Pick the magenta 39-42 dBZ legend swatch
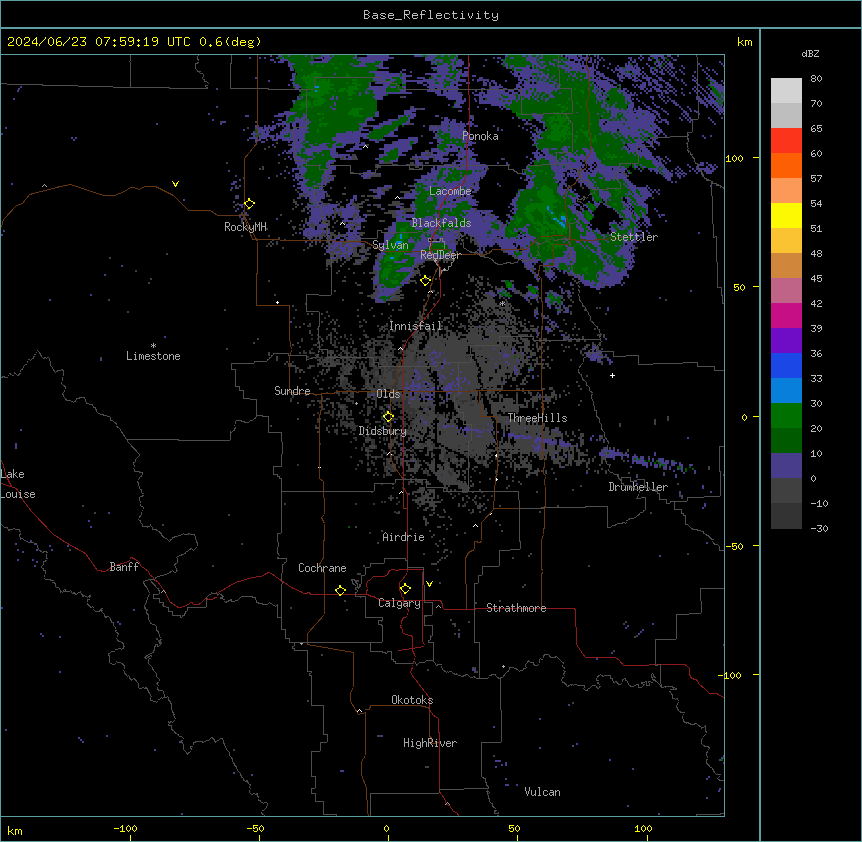 786,315
